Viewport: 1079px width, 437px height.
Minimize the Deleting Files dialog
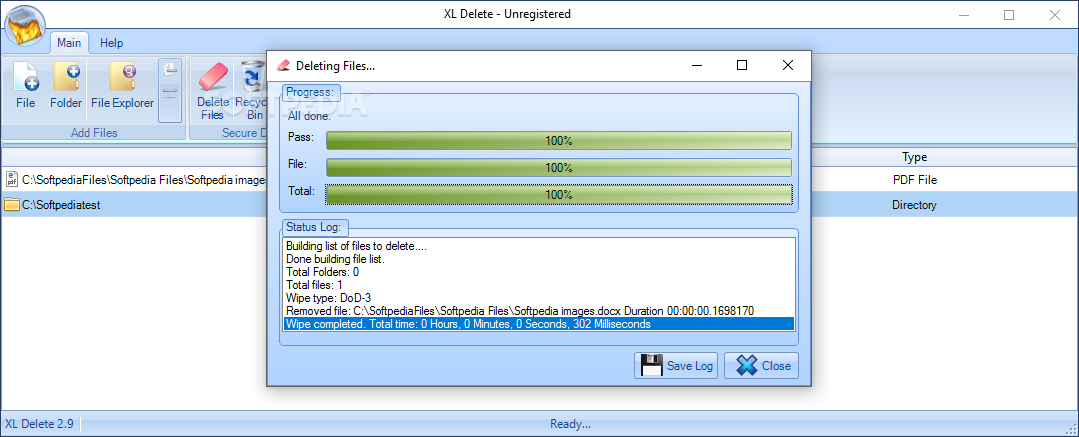pyautogui.click(x=698, y=65)
